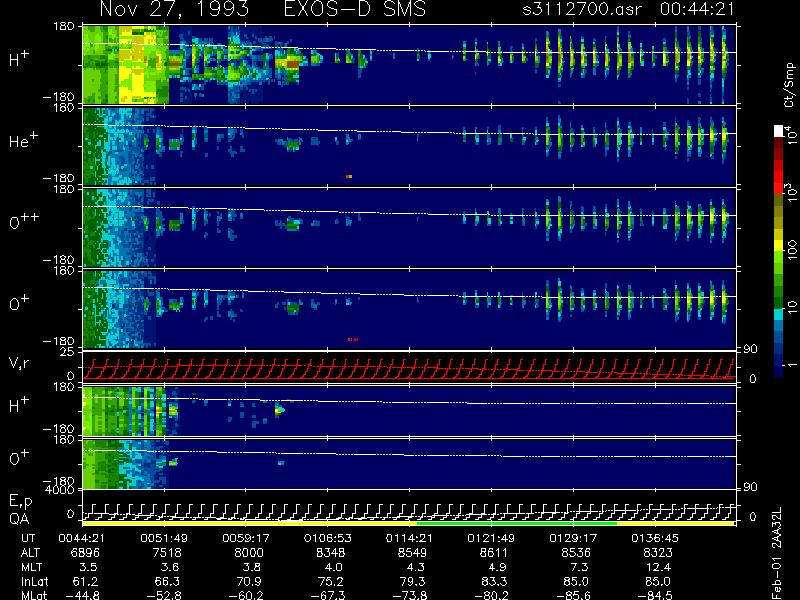Viewport: 800px width, 600px height.
Task: Click the InLat value '61.2'
Action: tap(86, 581)
